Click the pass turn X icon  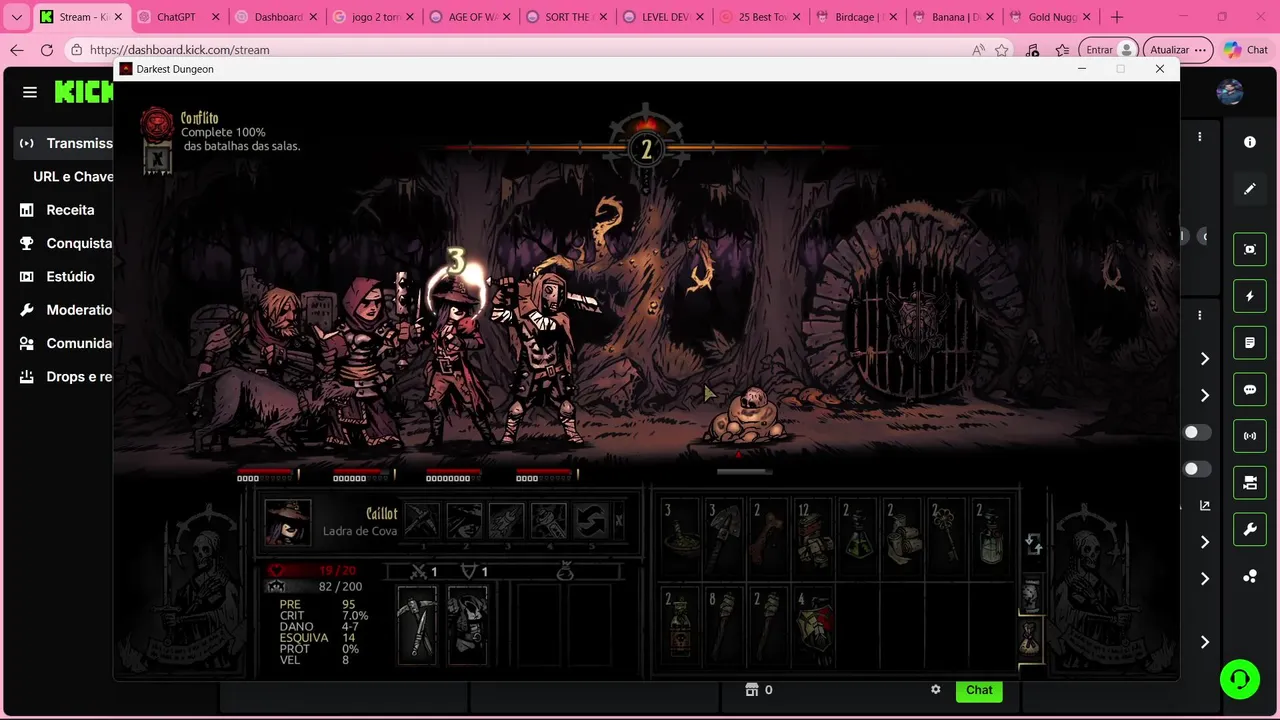click(619, 521)
